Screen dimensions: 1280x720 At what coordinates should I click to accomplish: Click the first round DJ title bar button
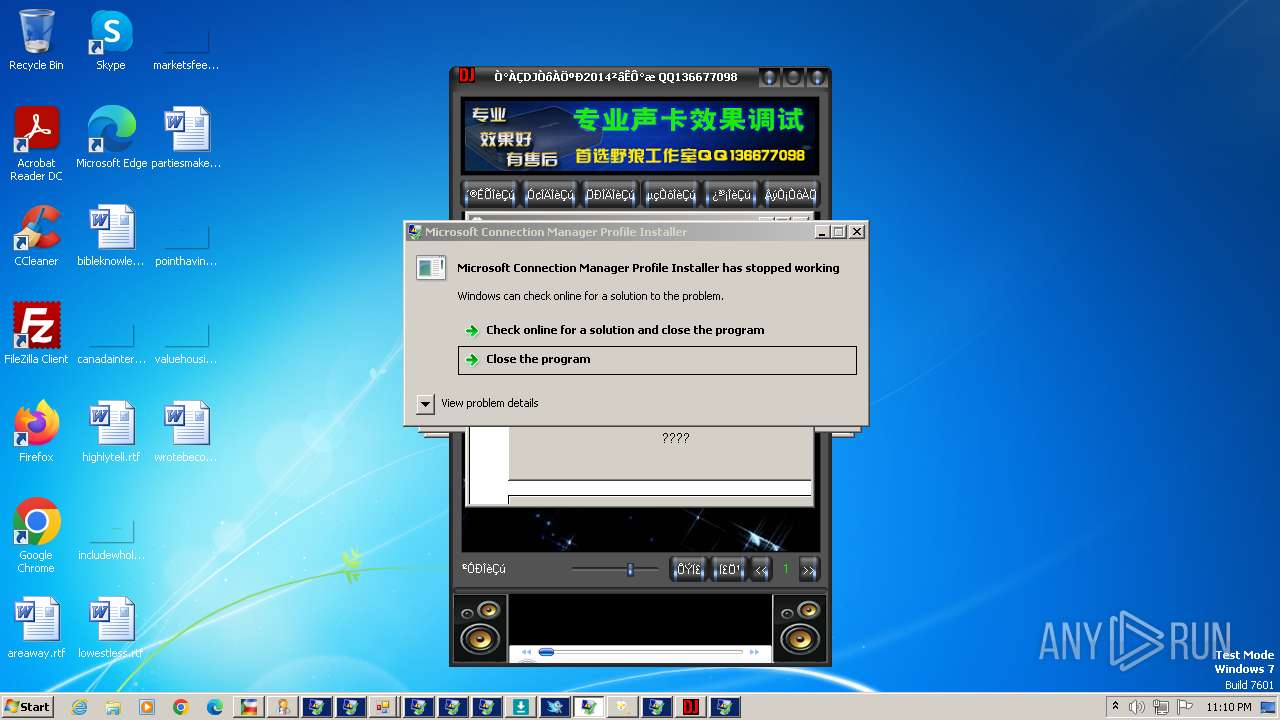click(769, 77)
